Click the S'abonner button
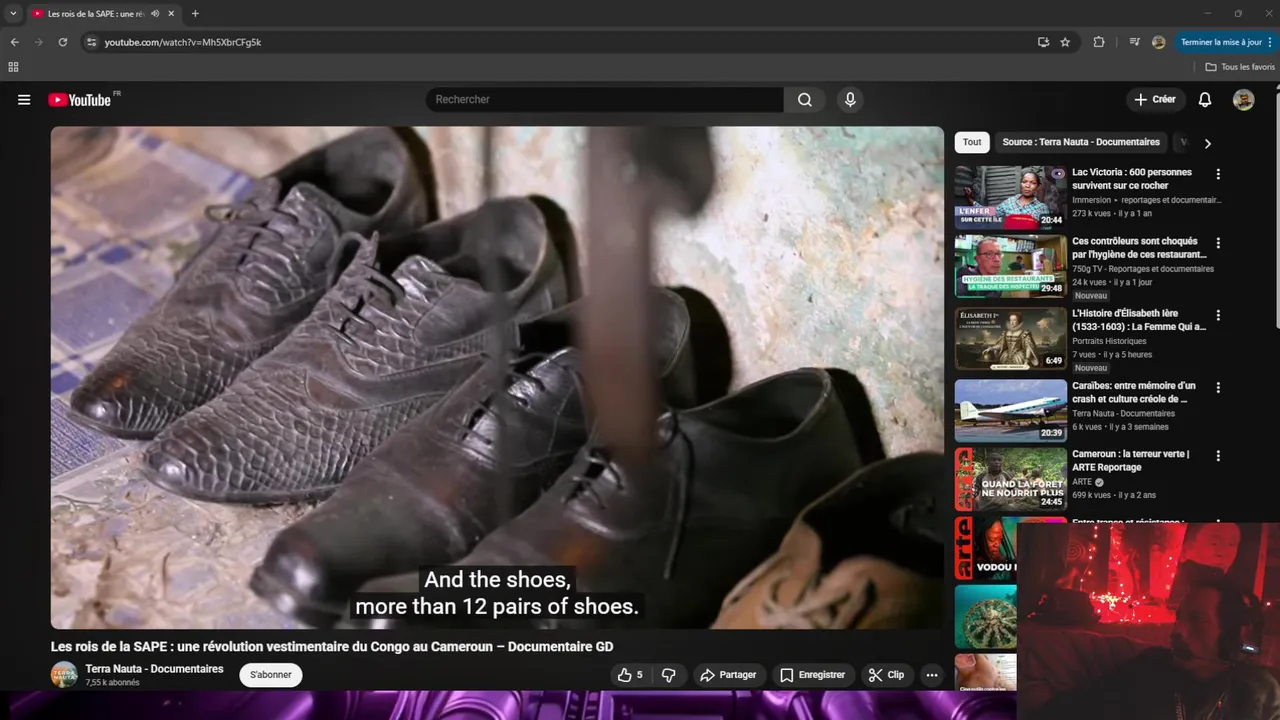Screen dimensions: 1280x720 271,675
